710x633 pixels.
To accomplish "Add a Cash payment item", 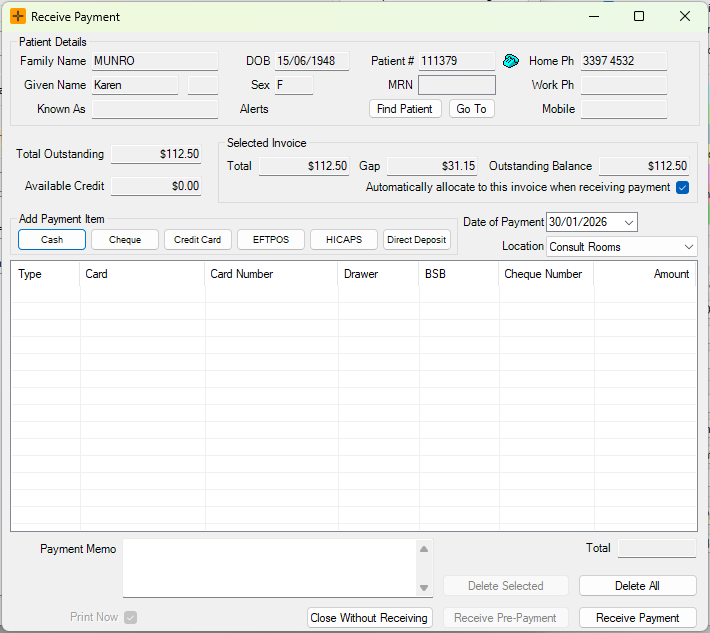I will point(52,240).
